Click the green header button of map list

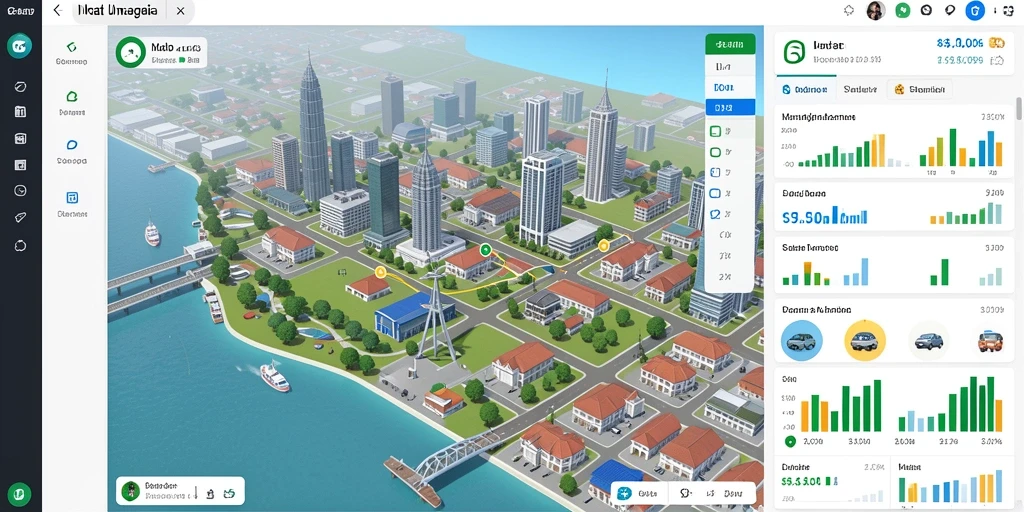730,44
